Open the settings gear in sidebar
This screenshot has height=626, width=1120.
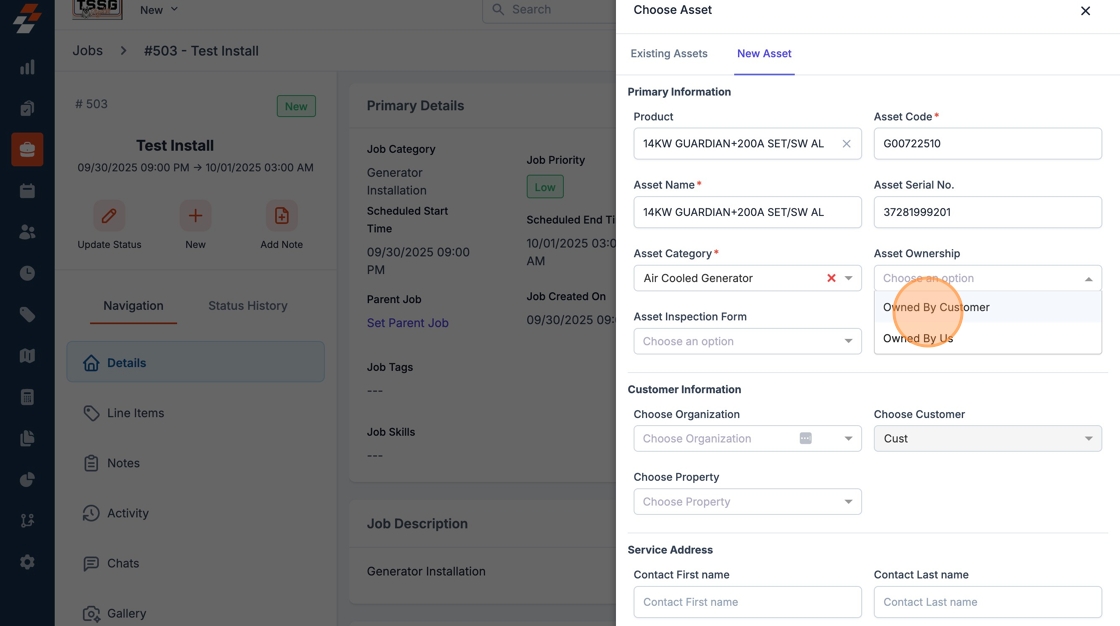click(x=27, y=562)
